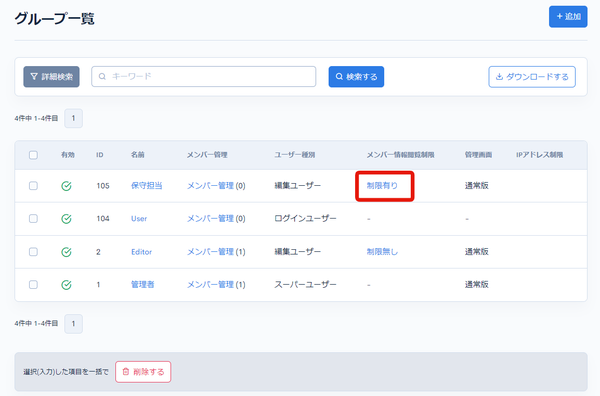The width and height of the screenshot is (600, 396).
Task: Click the 名前 column header
Action: [137, 155]
